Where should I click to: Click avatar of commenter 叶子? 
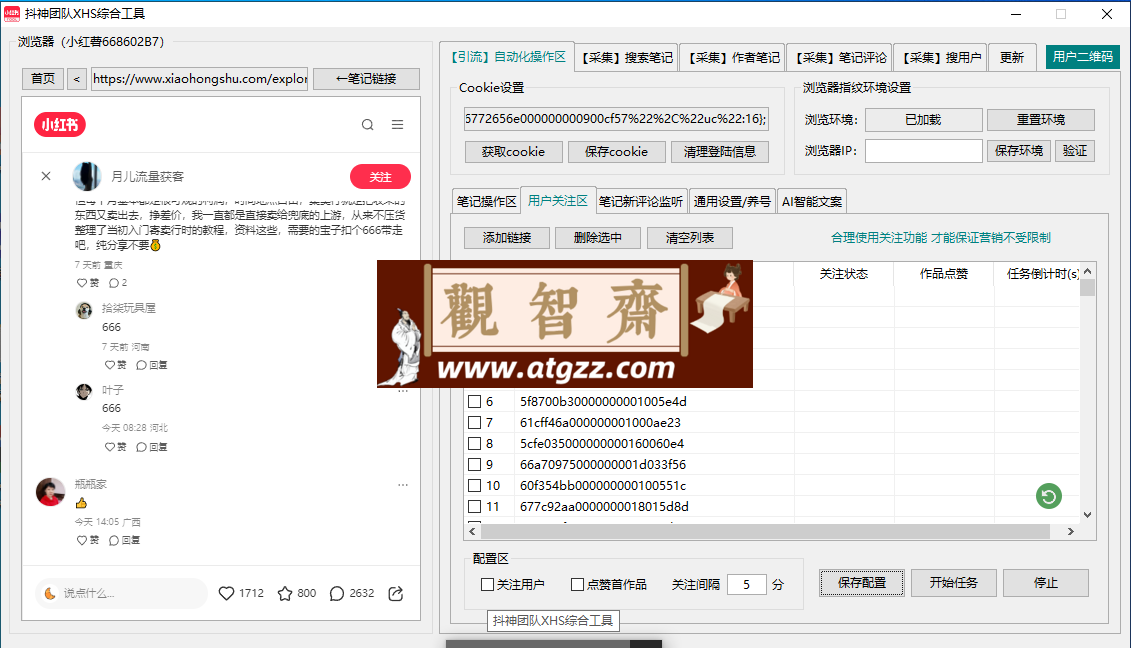(84, 392)
